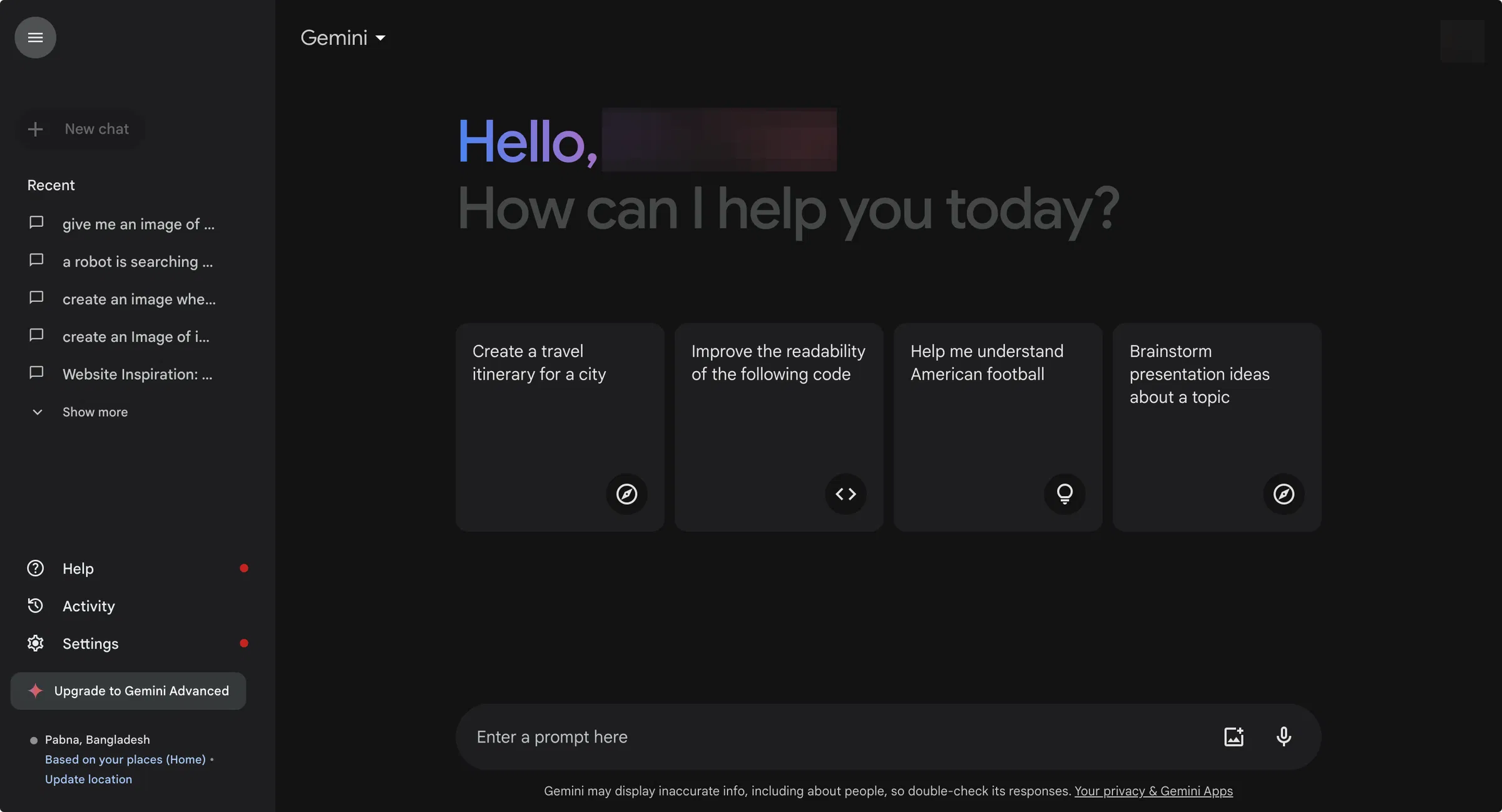
Task: Collapse the sidebar with hamburger menu icon
Action: (35, 38)
